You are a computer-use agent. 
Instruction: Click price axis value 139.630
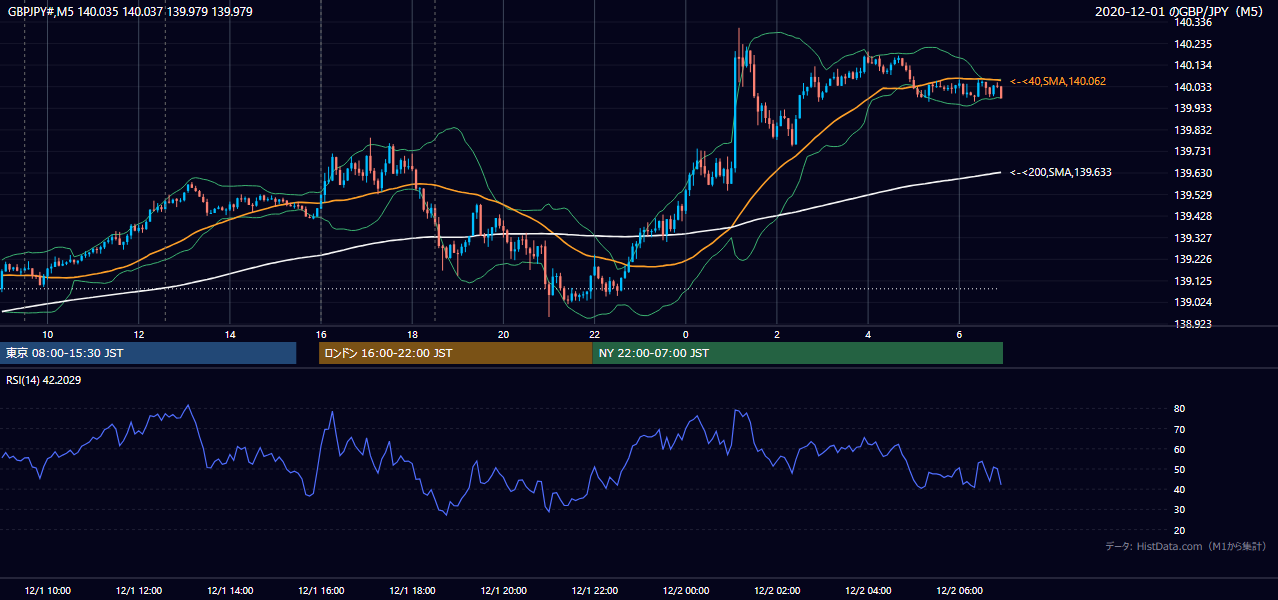(1194, 173)
